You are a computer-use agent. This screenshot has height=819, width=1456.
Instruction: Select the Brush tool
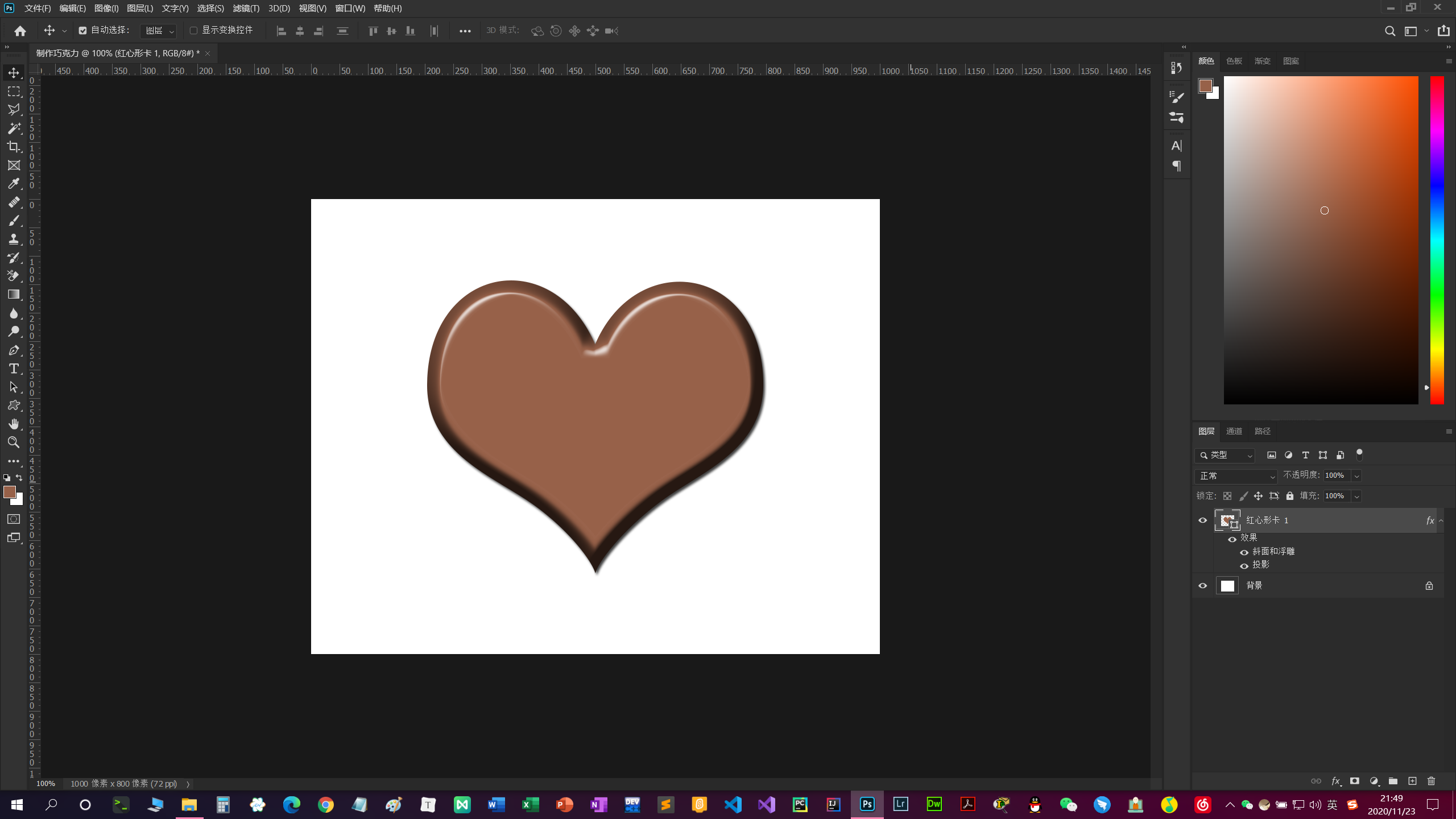point(14,221)
